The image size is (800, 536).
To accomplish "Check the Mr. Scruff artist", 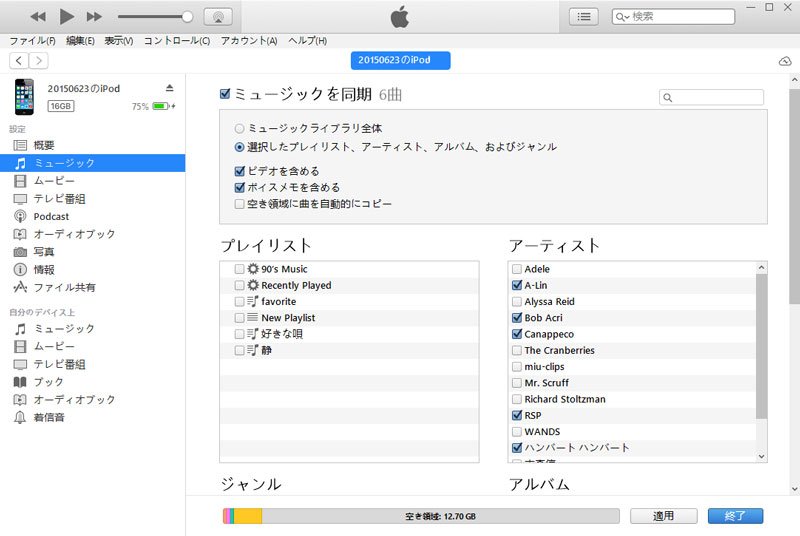I will tap(517, 383).
